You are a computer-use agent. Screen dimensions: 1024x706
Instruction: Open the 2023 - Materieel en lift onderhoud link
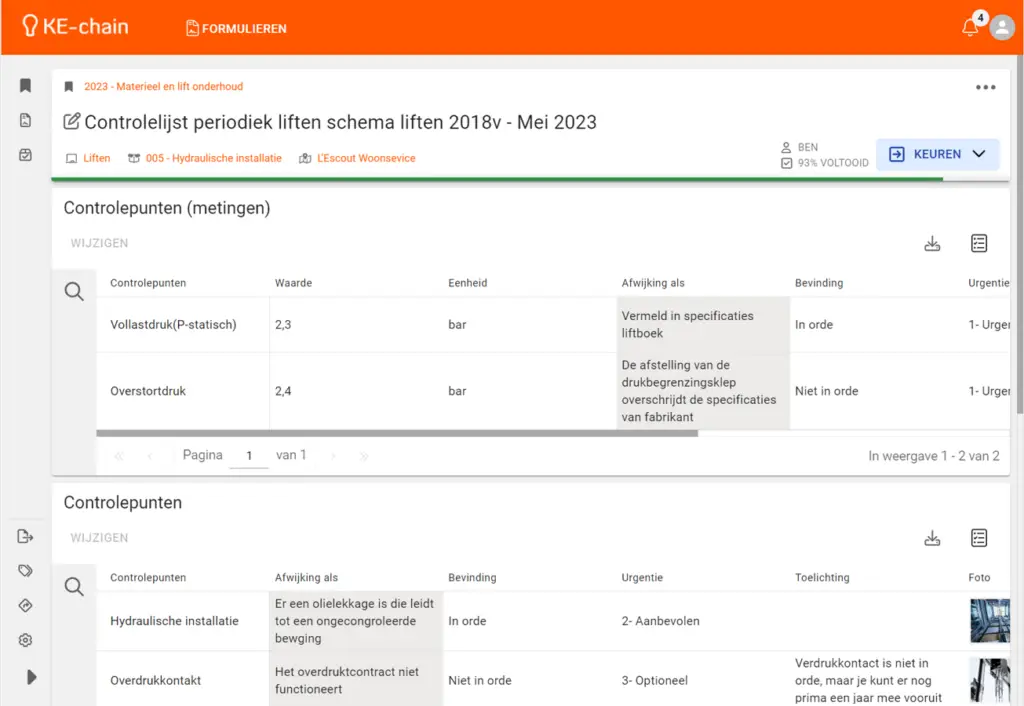[x=163, y=87]
